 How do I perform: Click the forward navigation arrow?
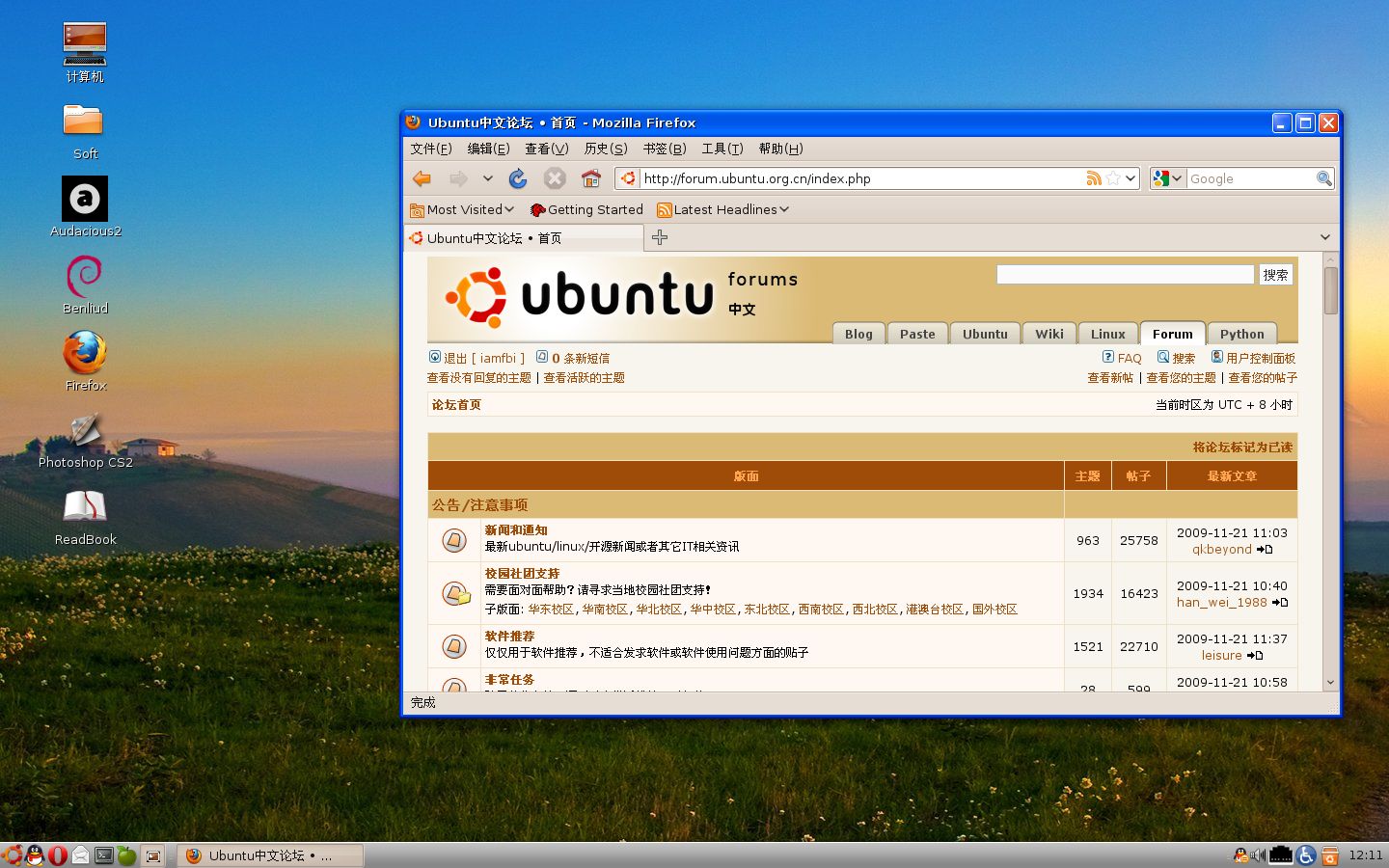(458, 178)
